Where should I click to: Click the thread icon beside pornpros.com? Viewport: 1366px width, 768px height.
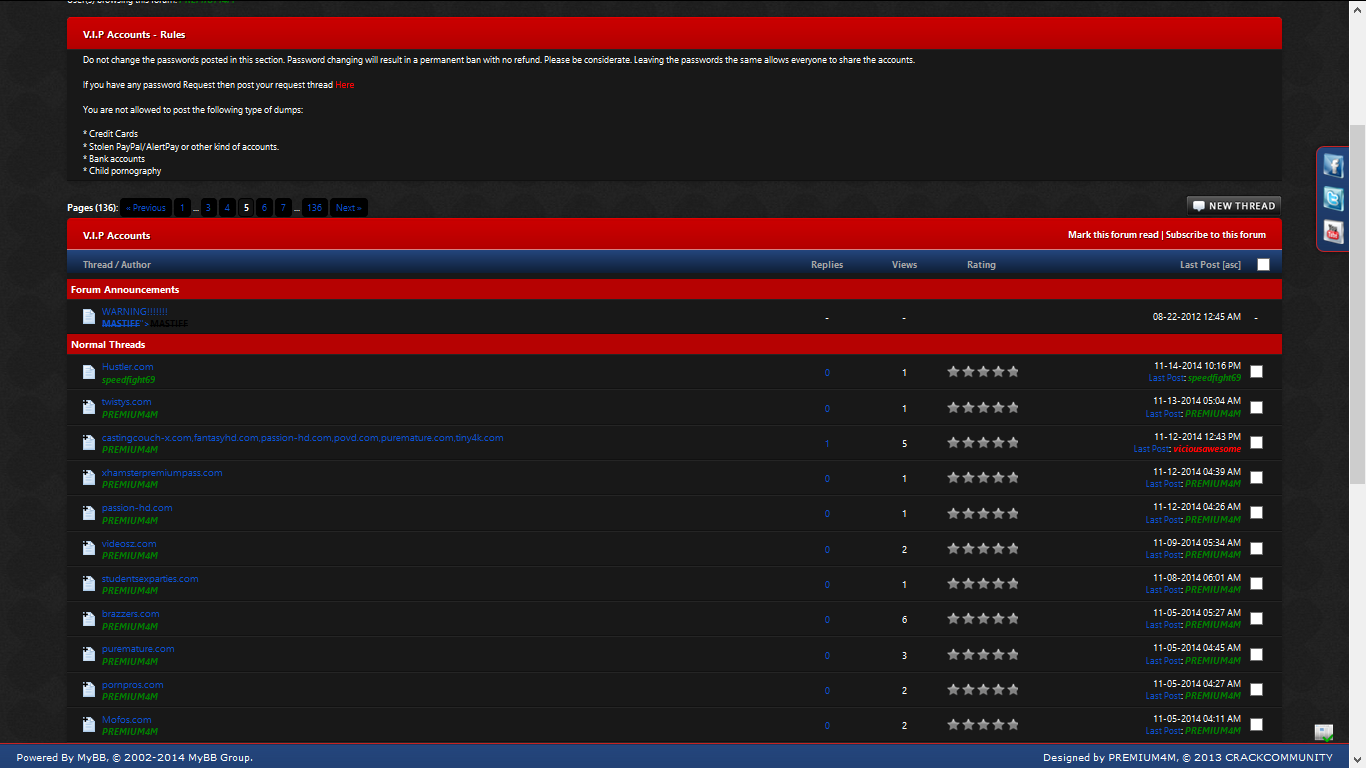pos(89,690)
